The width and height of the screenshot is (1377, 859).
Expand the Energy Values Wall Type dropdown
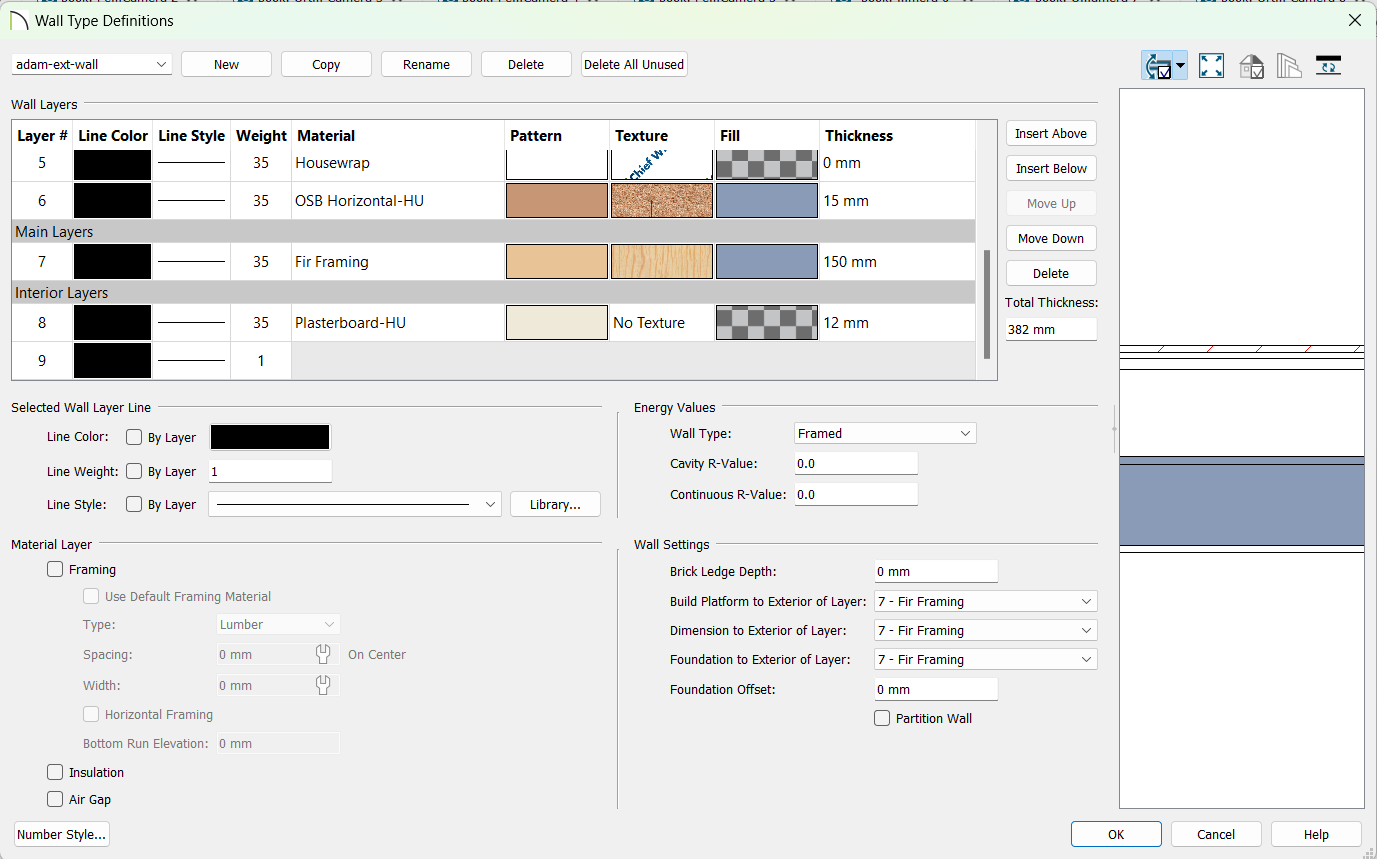click(885, 433)
